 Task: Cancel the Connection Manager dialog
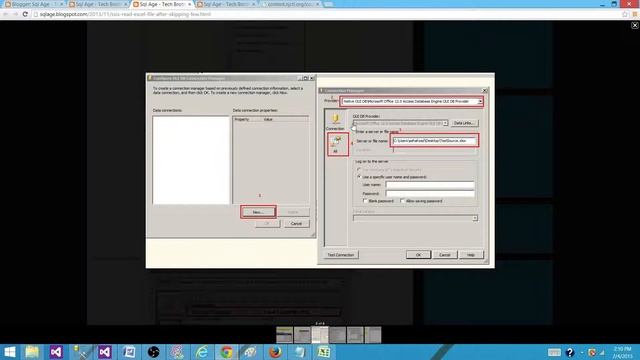pyautogui.click(x=444, y=255)
